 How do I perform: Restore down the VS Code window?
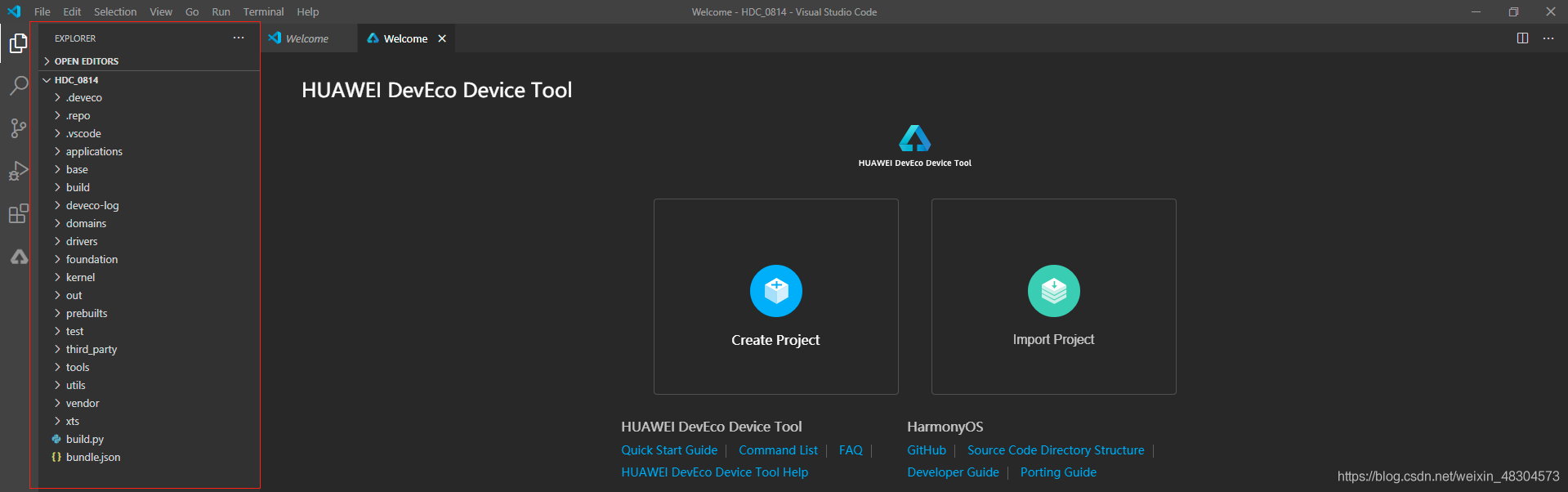[1513, 11]
